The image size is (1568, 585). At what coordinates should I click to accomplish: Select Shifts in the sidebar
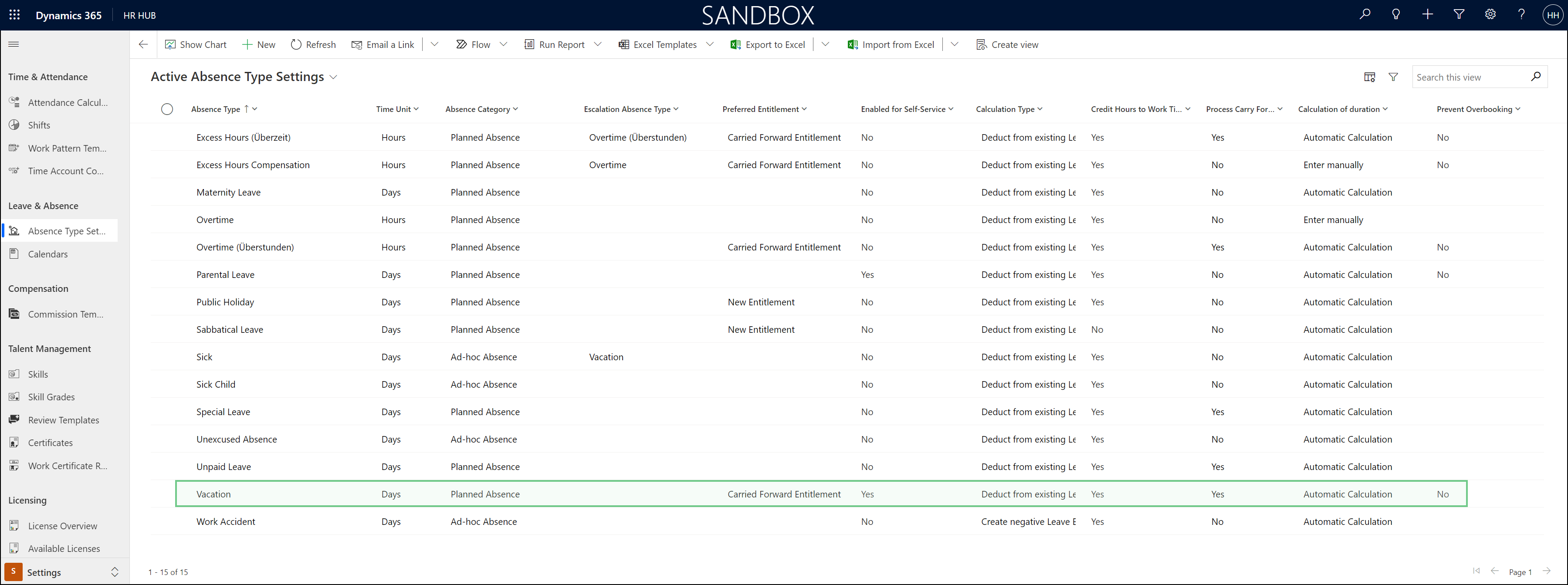tap(39, 125)
